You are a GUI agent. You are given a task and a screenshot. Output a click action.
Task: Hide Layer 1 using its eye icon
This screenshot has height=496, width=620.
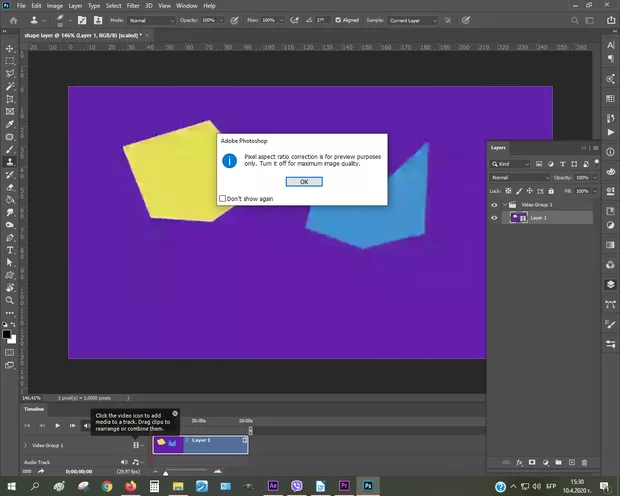coord(494,217)
